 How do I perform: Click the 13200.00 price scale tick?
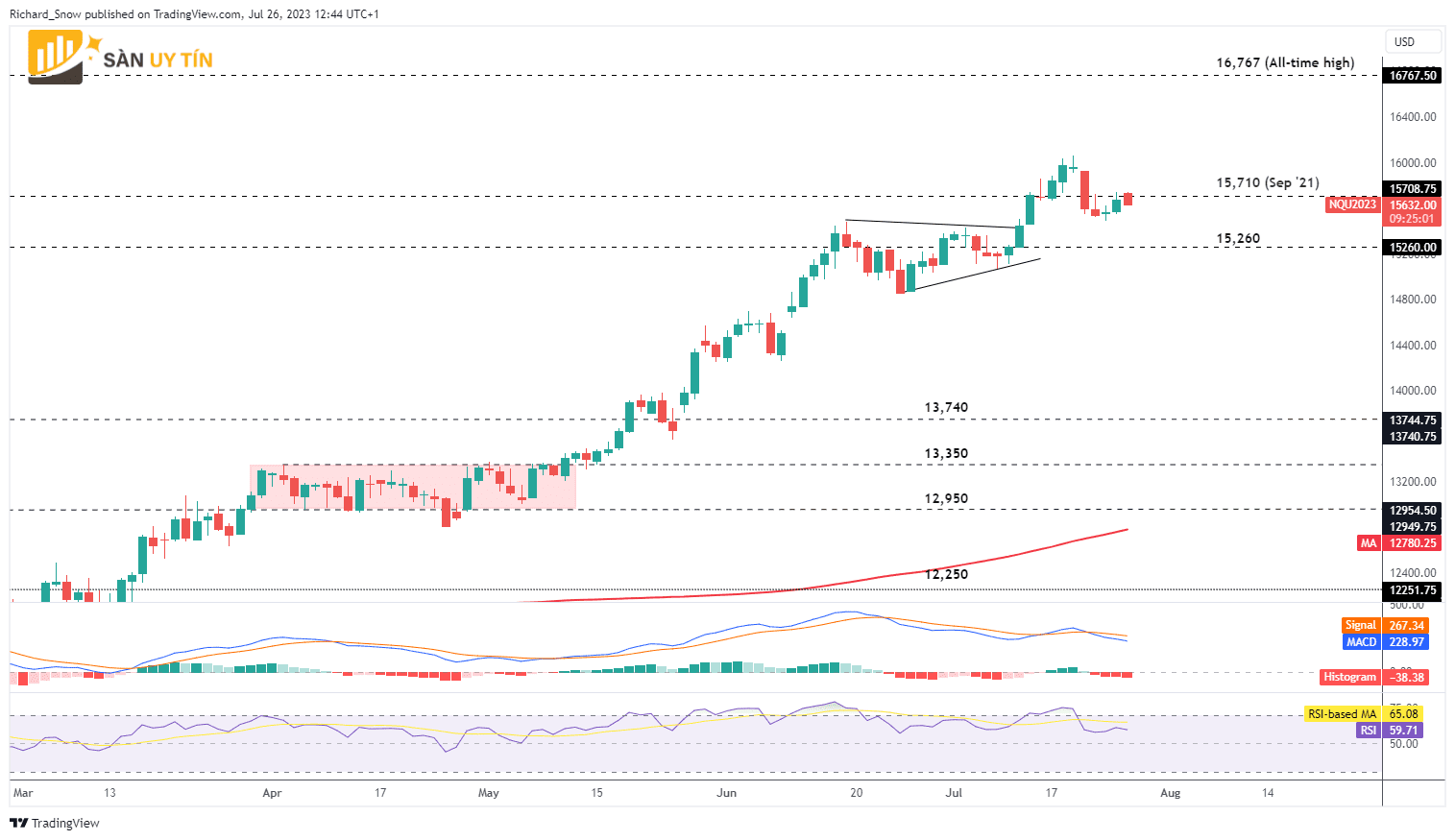[1413, 482]
